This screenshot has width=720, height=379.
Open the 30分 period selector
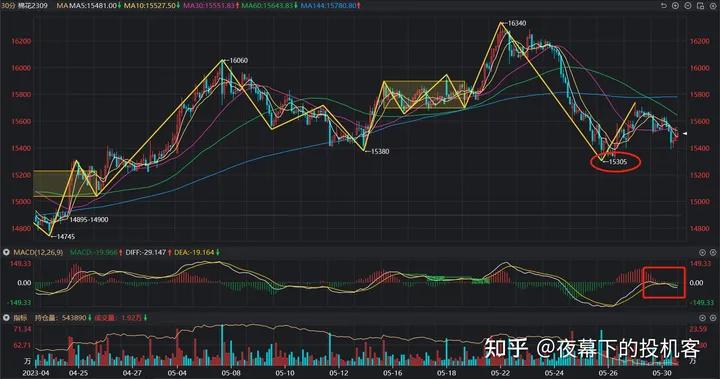coord(8,6)
